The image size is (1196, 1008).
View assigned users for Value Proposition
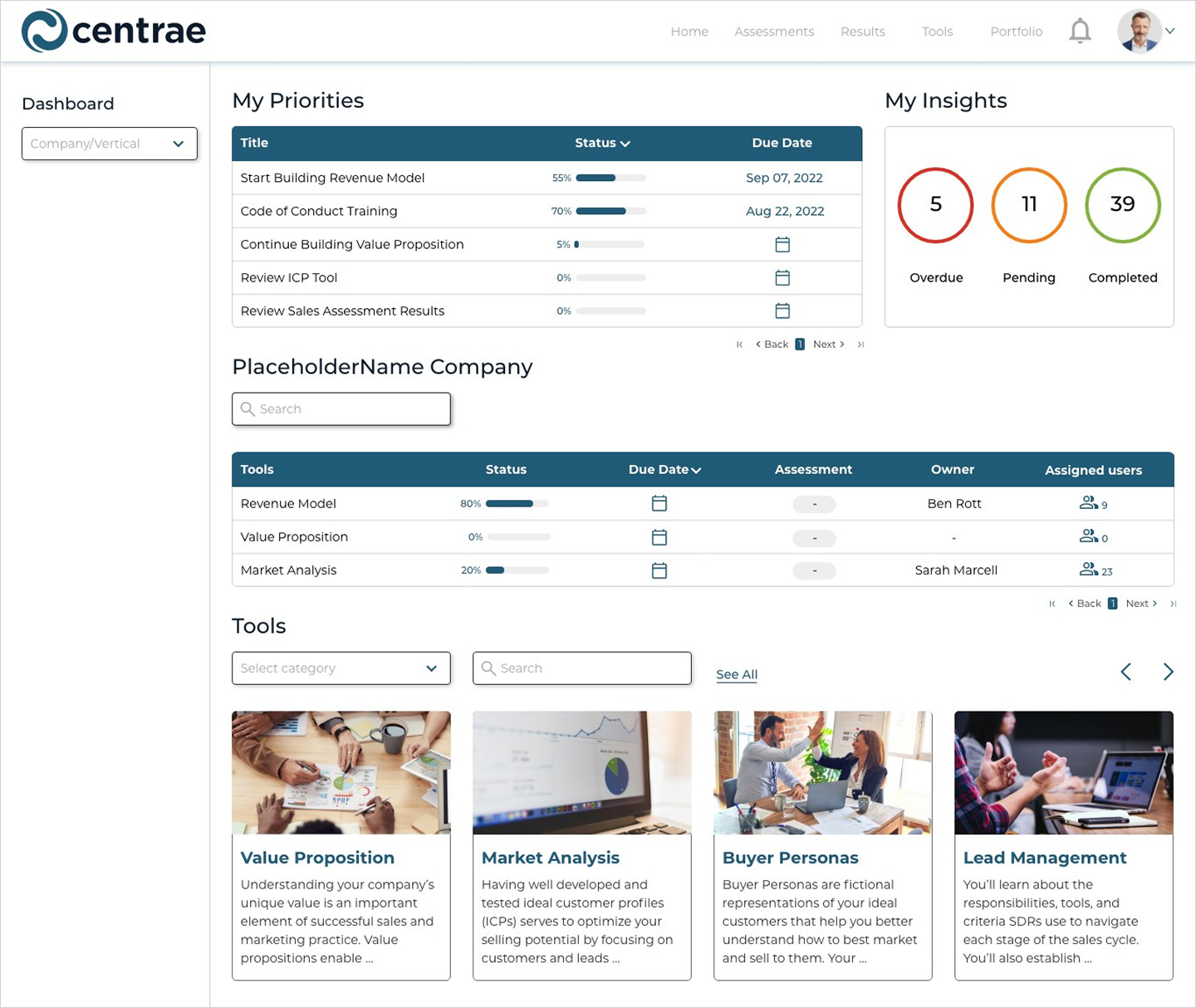coord(1093,537)
